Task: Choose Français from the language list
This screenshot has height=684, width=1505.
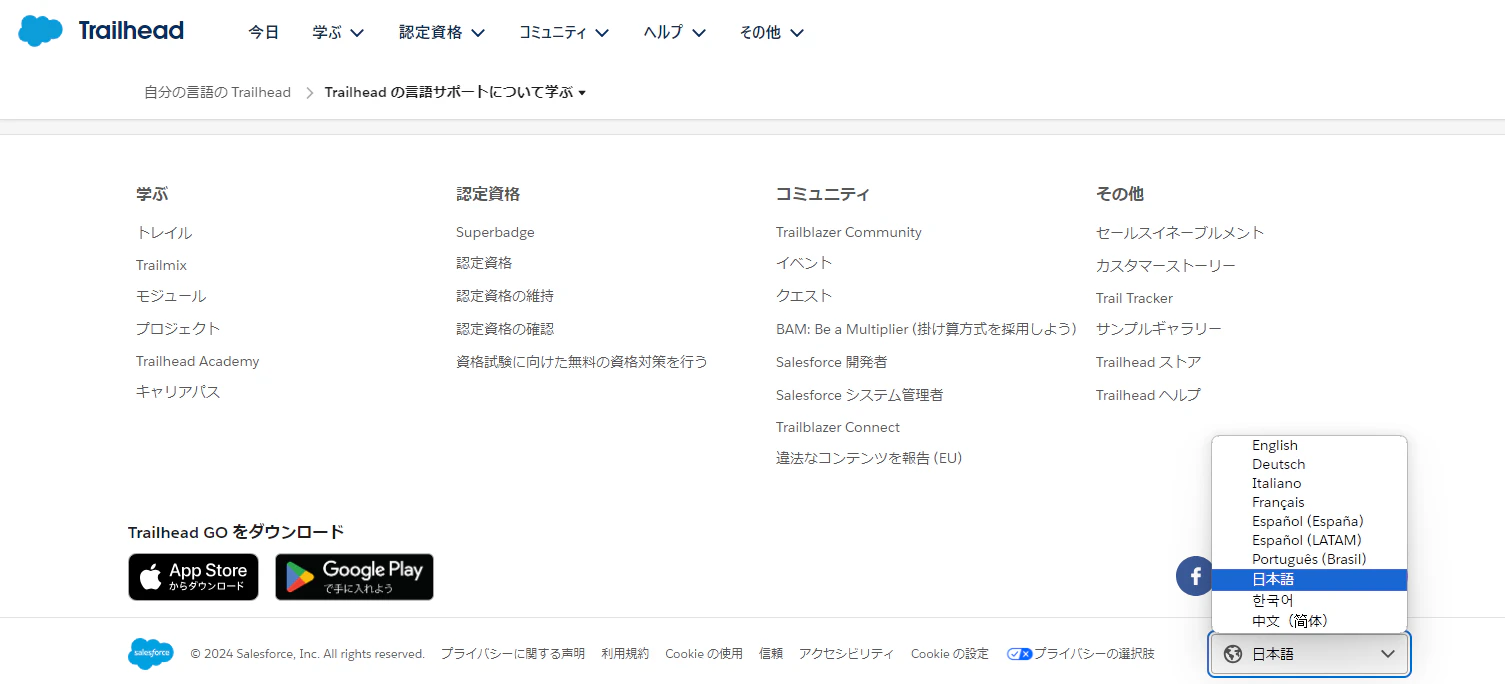Action: (1309, 502)
